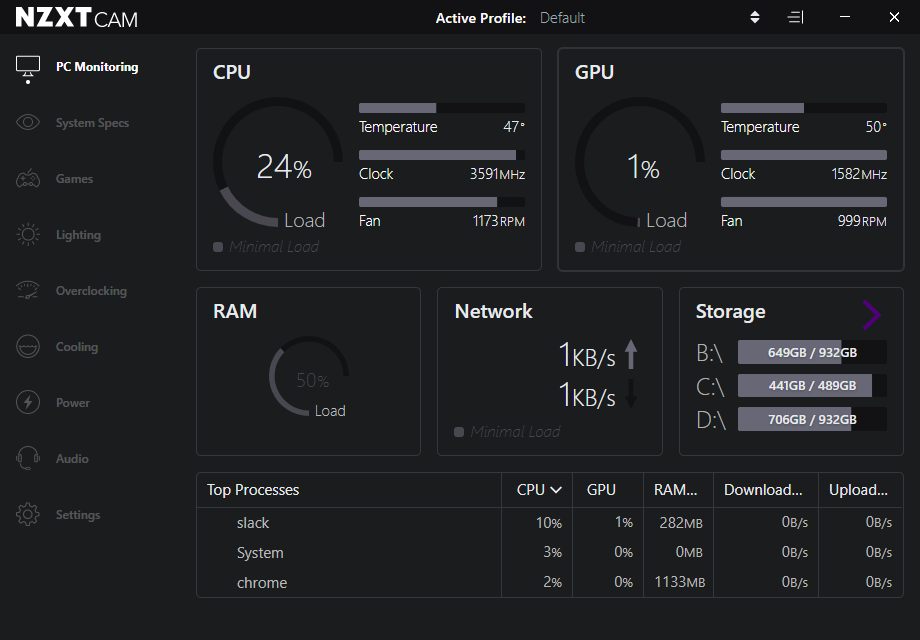
Task: Expand the Storage details view
Action: coord(869,315)
